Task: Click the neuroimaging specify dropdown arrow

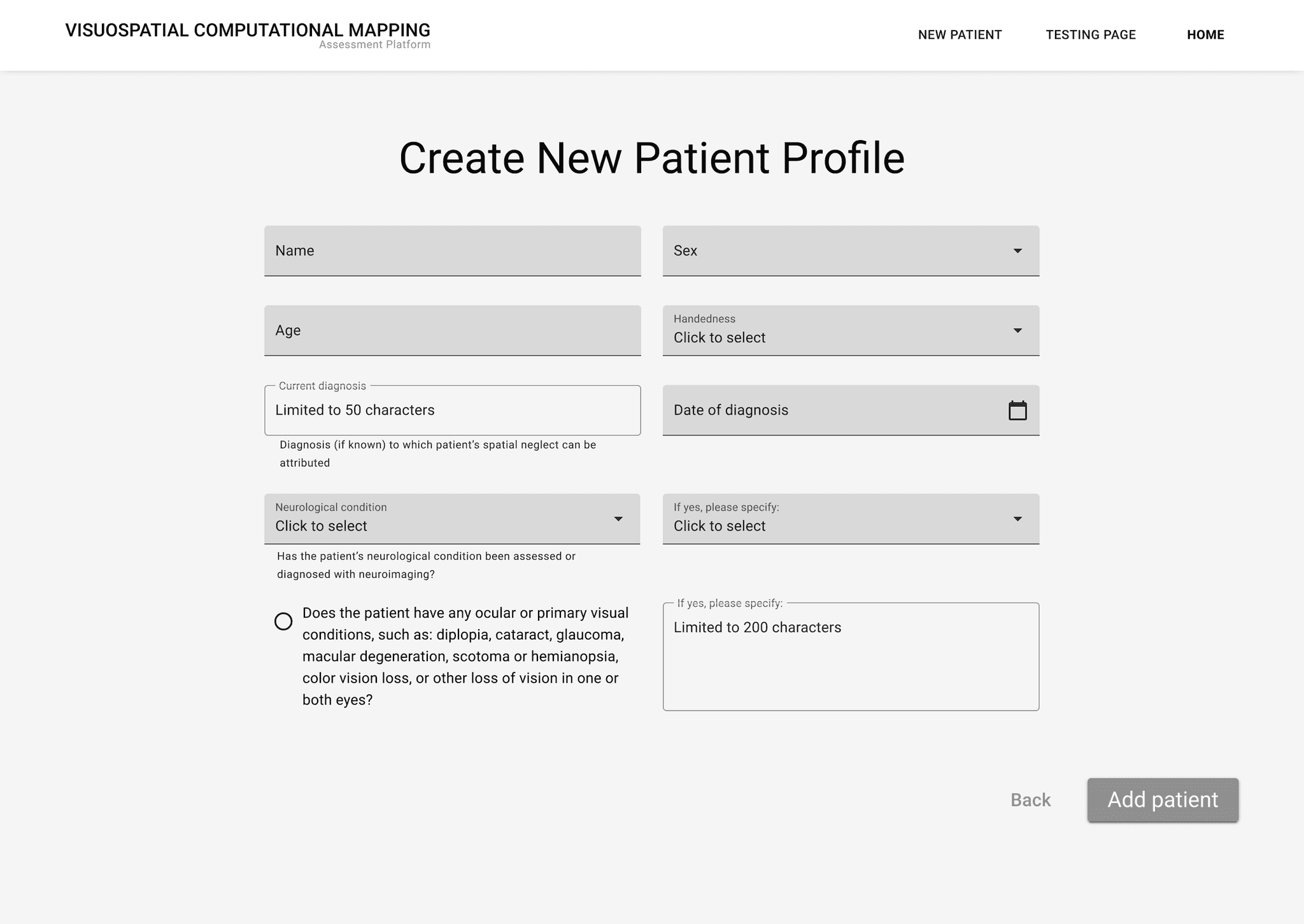Action: (1017, 519)
